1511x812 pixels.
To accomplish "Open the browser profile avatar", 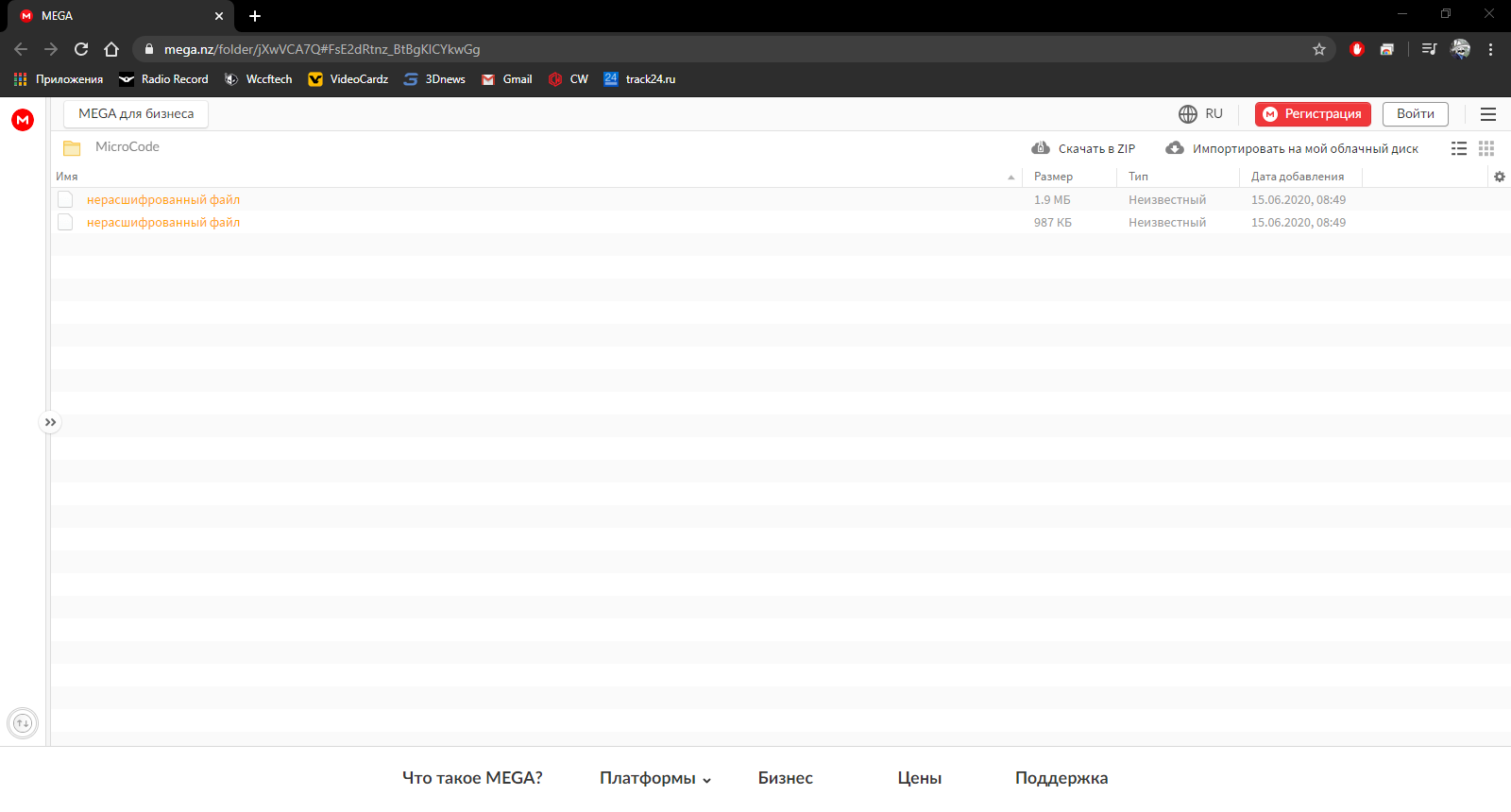I will (1460, 49).
